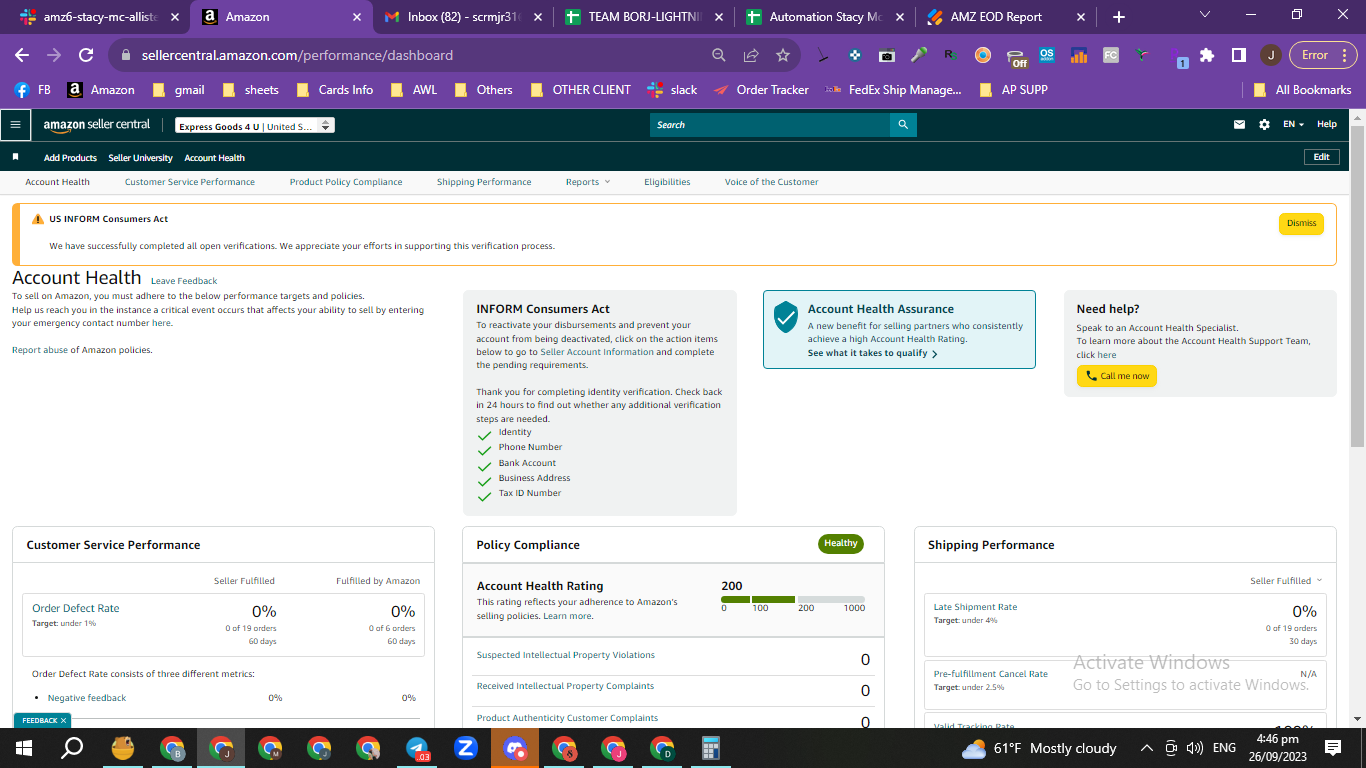
Task: Open the Windows Start menu
Action: [24, 748]
